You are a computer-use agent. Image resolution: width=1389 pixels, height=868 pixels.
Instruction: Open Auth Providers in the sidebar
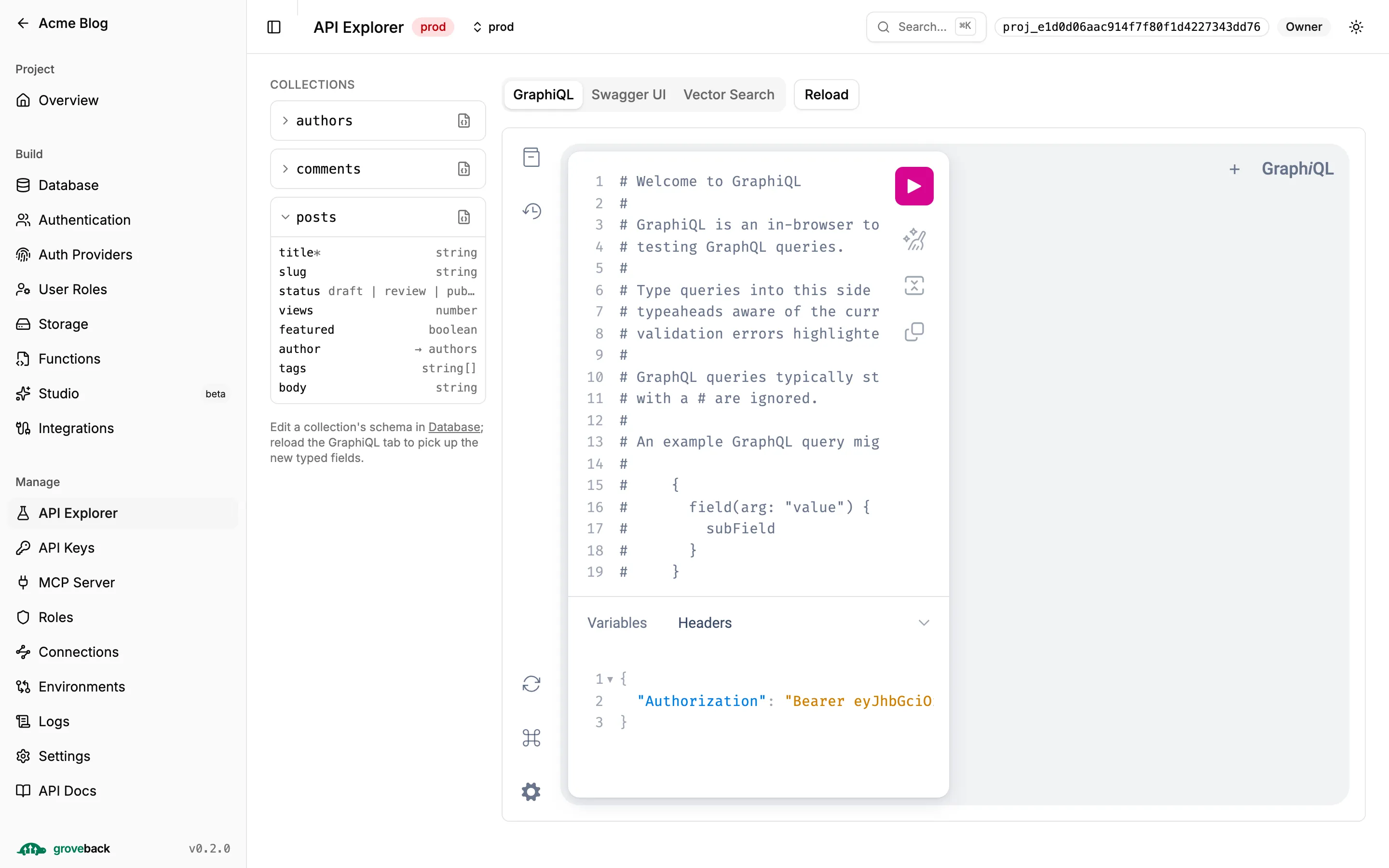point(123,255)
